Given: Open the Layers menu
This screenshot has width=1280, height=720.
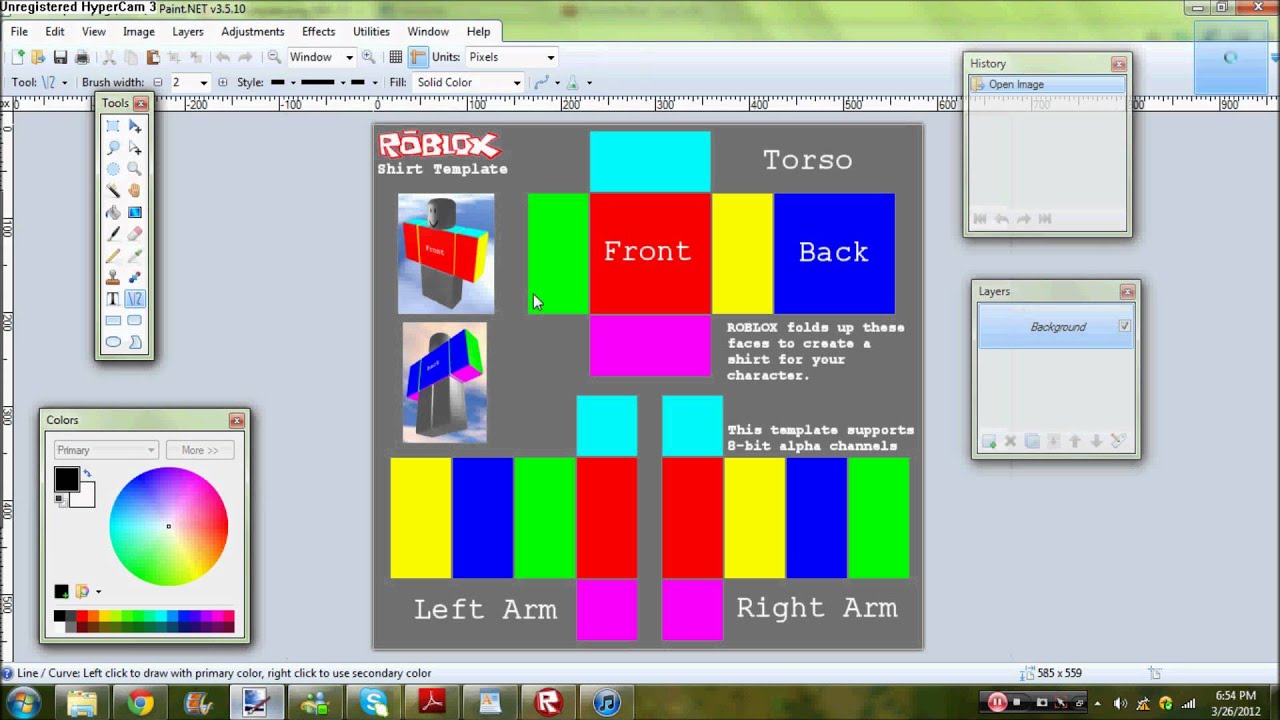Looking at the screenshot, I should point(187,31).
